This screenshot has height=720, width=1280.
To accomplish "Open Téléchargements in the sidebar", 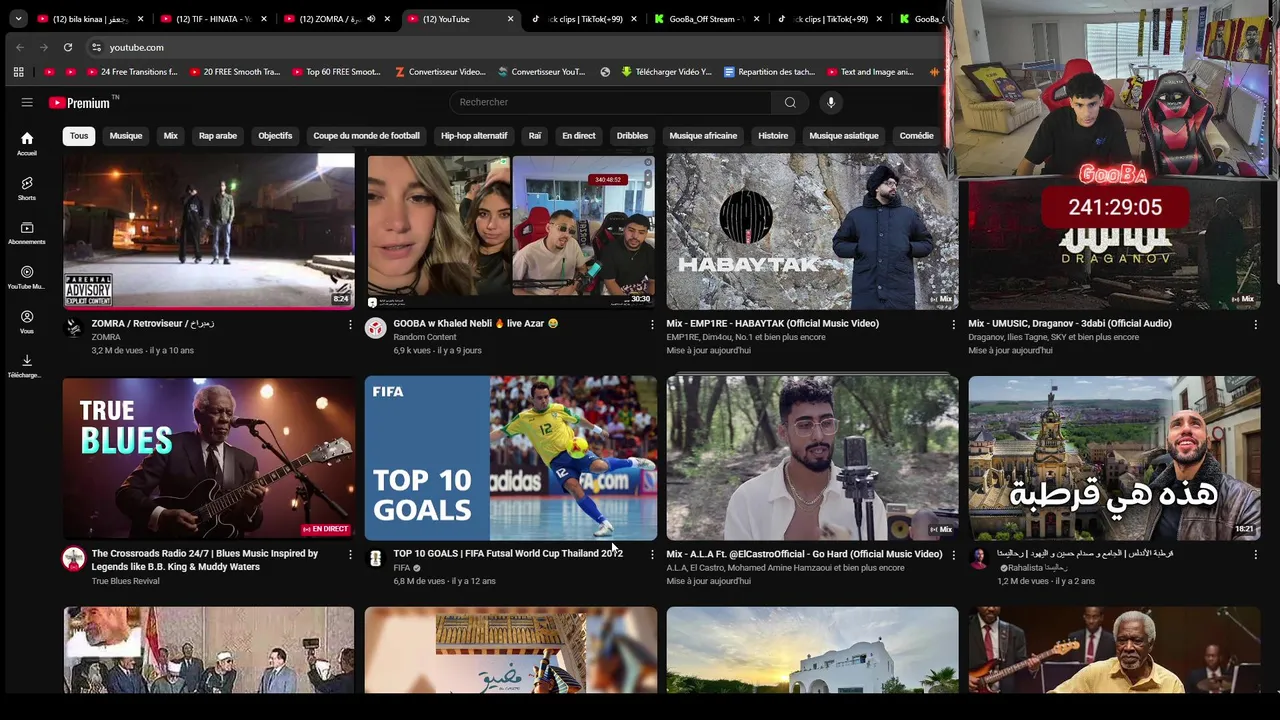I will click(x=27, y=366).
